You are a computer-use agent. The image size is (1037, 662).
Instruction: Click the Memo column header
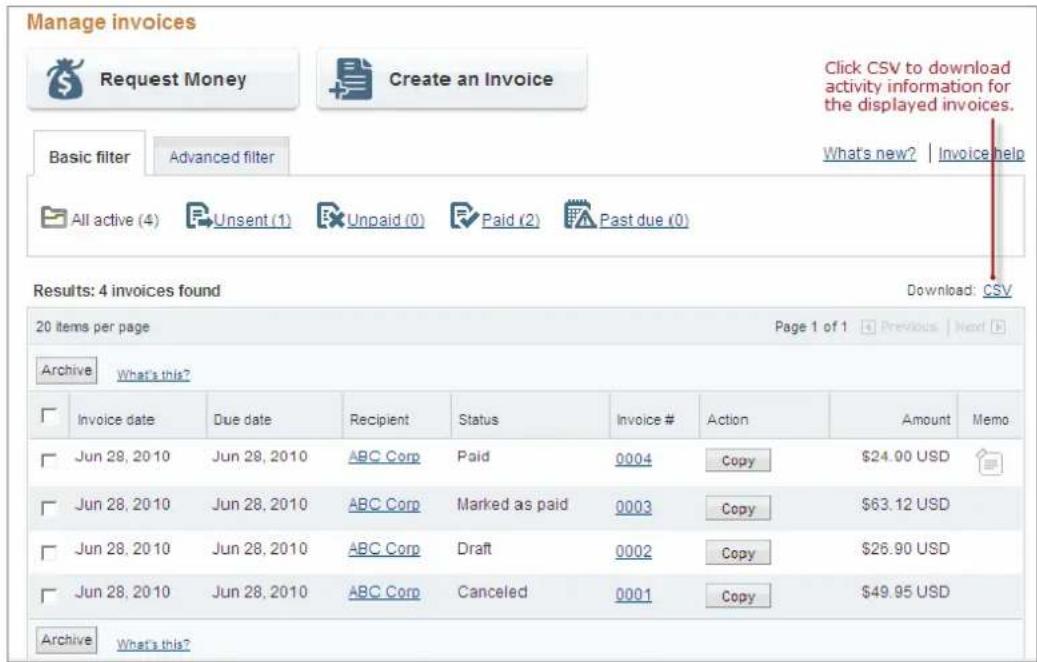[x=990, y=420]
